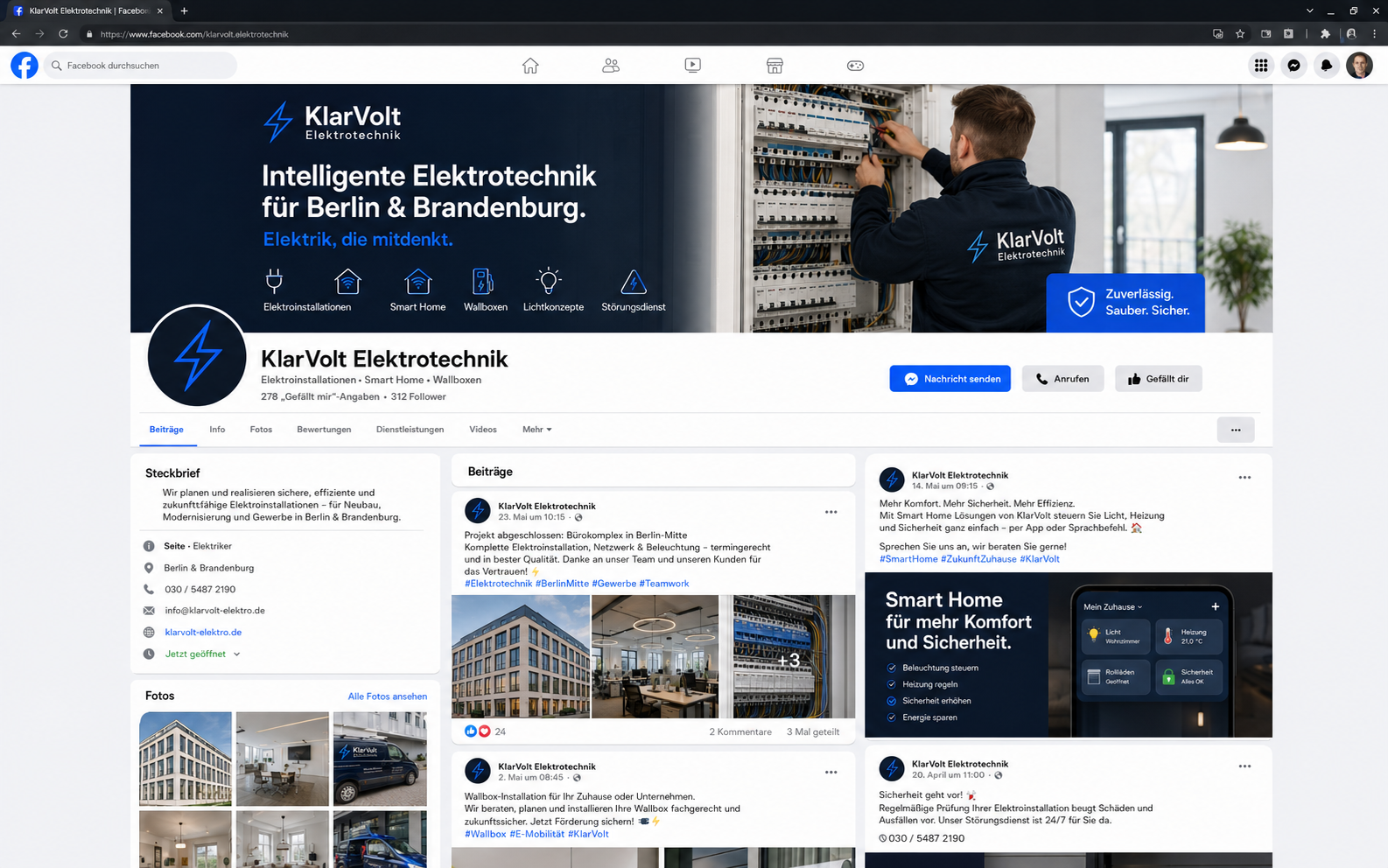Open the Bewertungen tab
Screen dimensions: 1388x868
coord(324,430)
